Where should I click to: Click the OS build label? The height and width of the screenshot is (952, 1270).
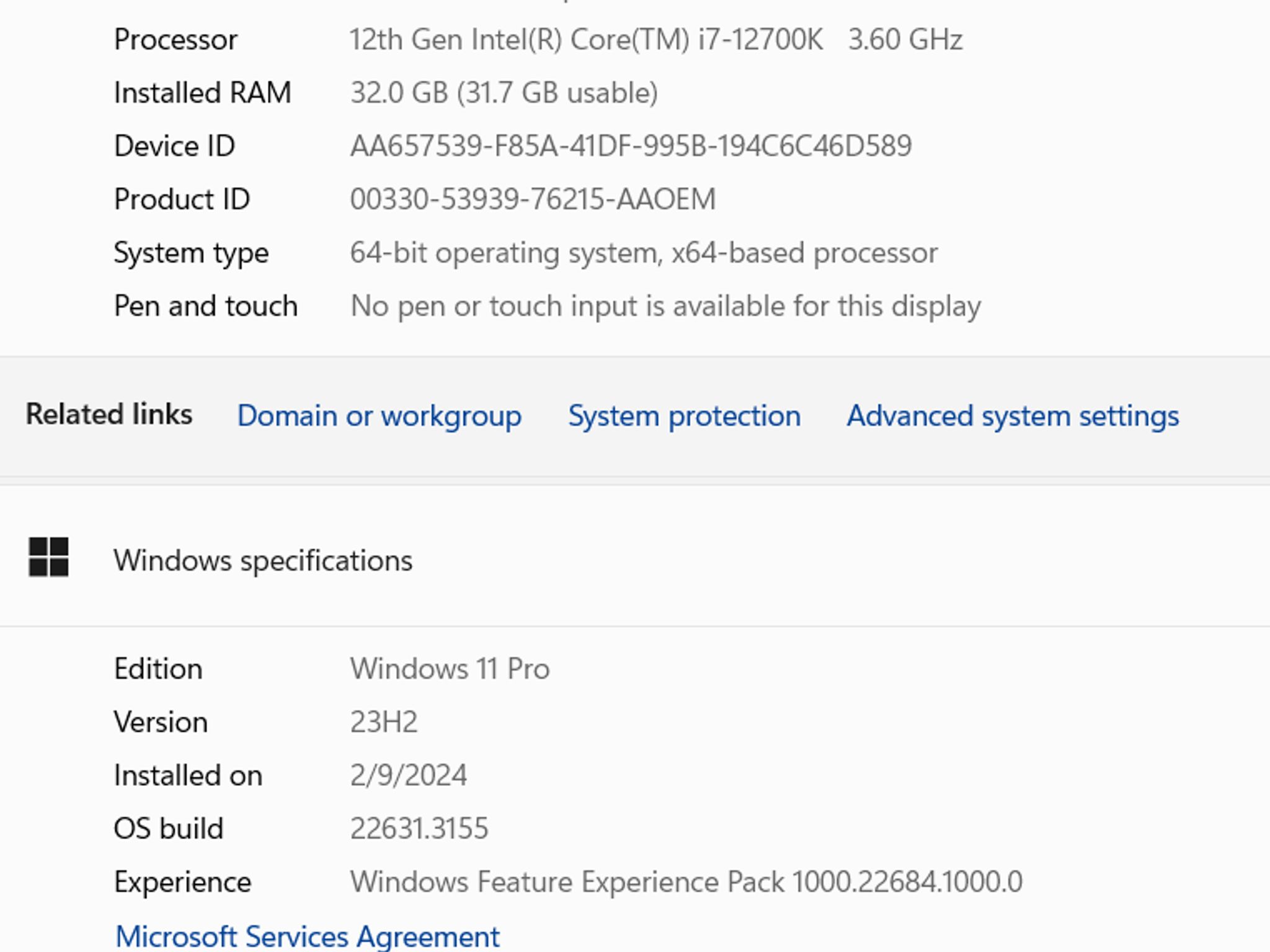(168, 829)
